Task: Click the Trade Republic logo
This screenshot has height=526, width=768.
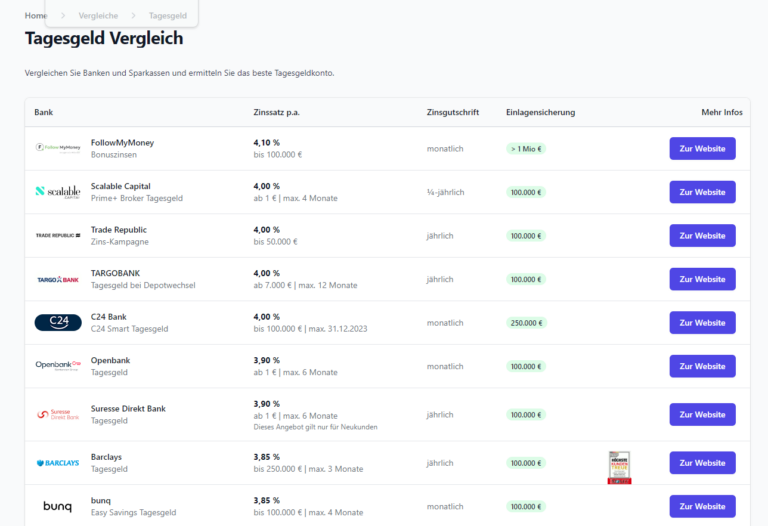Action: click(58, 236)
